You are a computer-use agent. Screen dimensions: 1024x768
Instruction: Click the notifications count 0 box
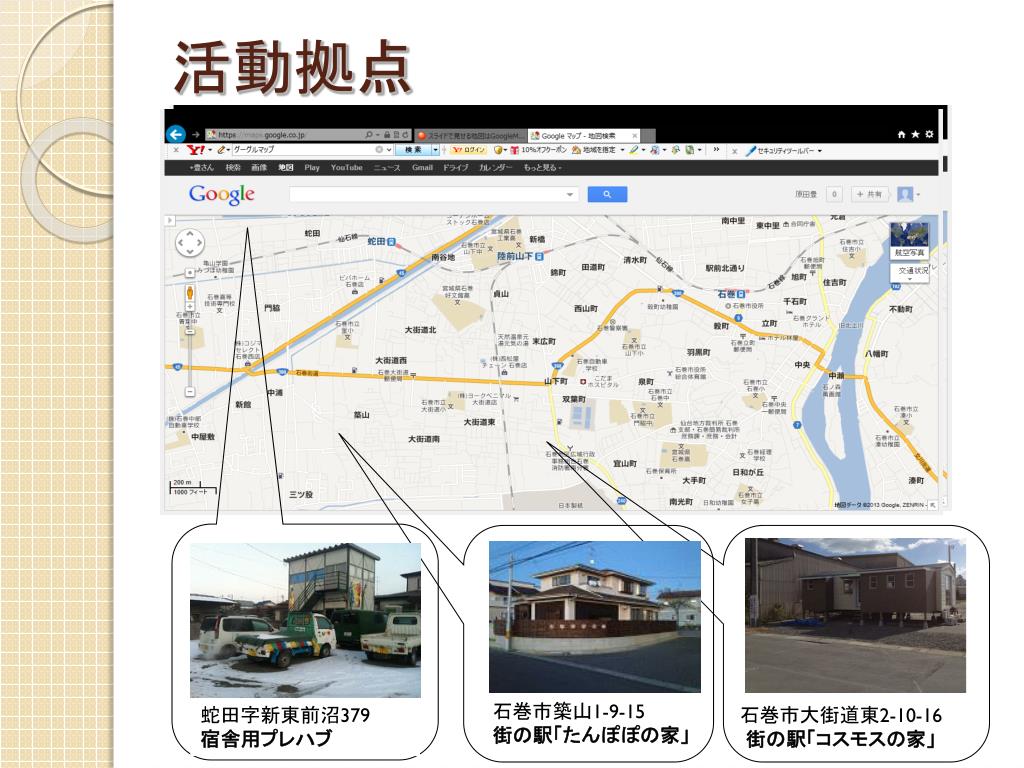pos(834,194)
